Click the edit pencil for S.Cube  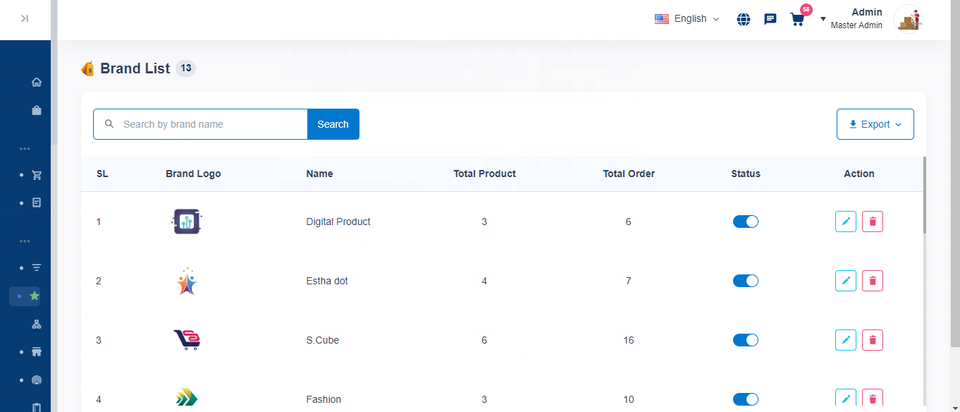click(x=845, y=340)
